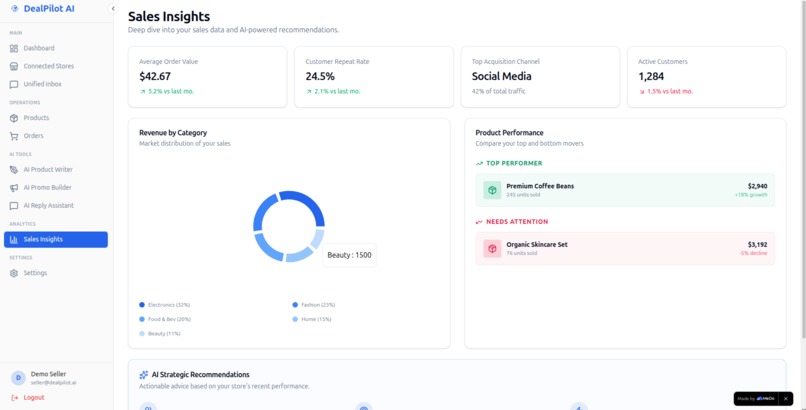
Task: Click the Top Performer trend icon
Action: [x=480, y=163]
